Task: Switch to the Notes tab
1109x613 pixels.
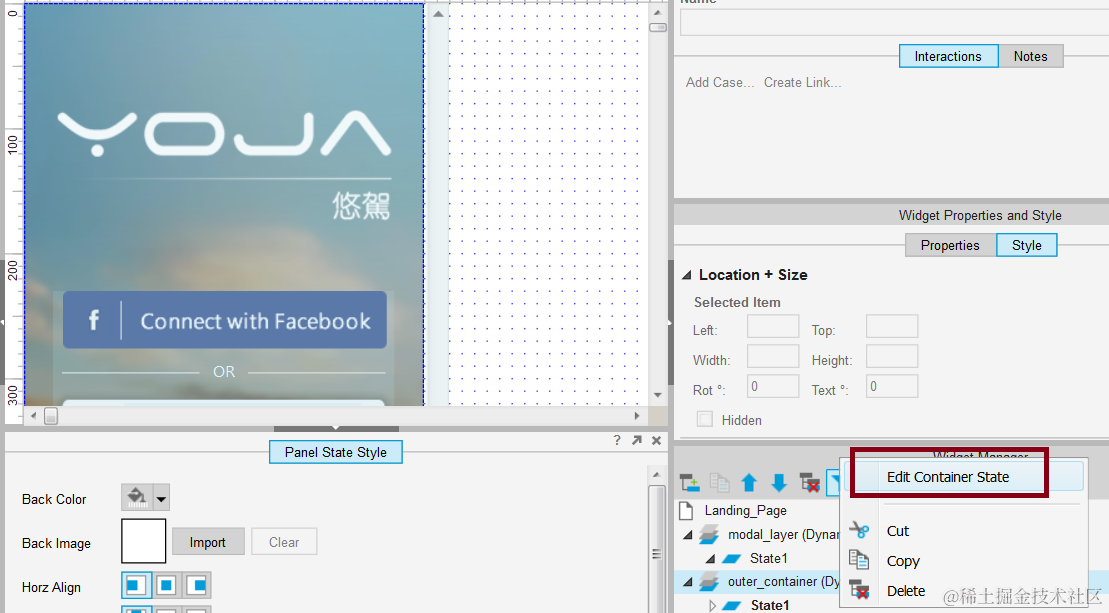Action: coord(1031,56)
